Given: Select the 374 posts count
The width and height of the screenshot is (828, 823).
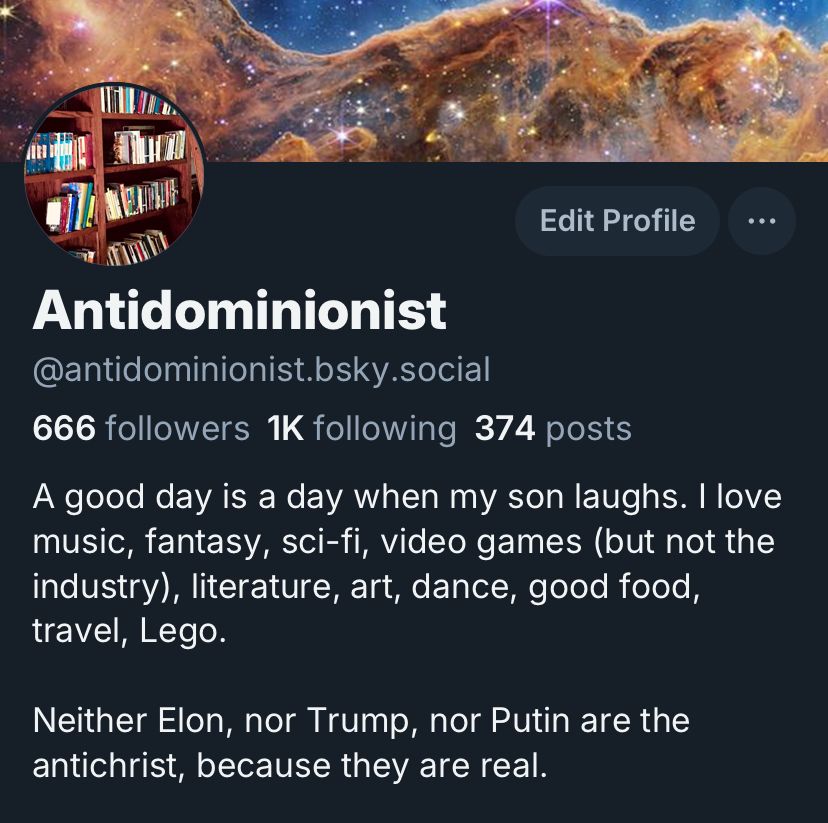Looking at the screenshot, I should point(553,428).
